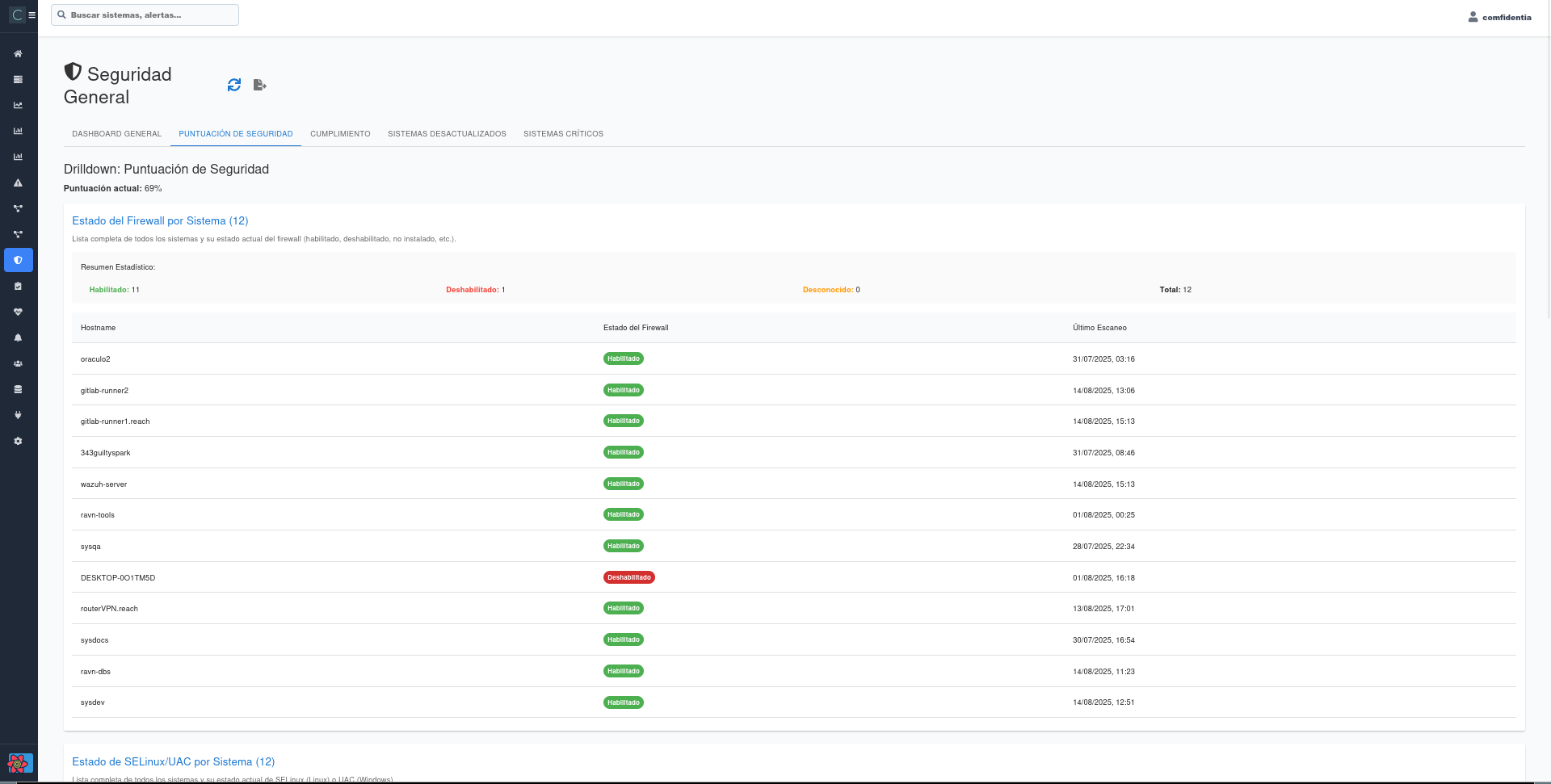1551x784 pixels.
Task: Click the heartbeat health sidebar icon
Action: click(x=18, y=312)
